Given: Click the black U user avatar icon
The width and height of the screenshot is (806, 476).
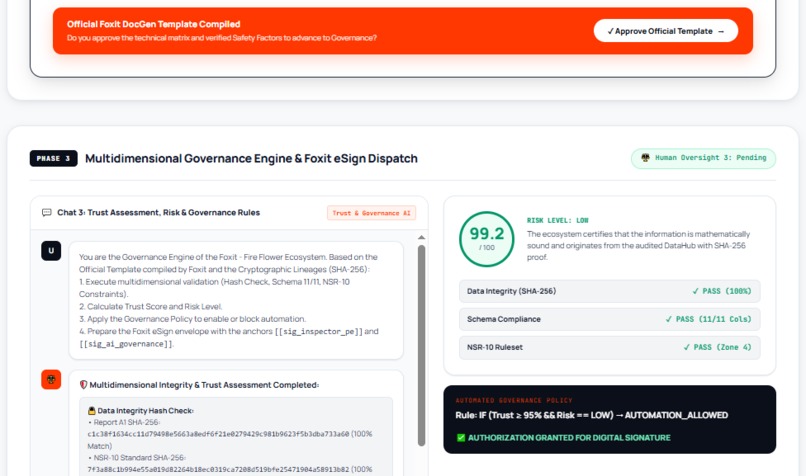Looking at the screenshot, I should tap(51, 251).
